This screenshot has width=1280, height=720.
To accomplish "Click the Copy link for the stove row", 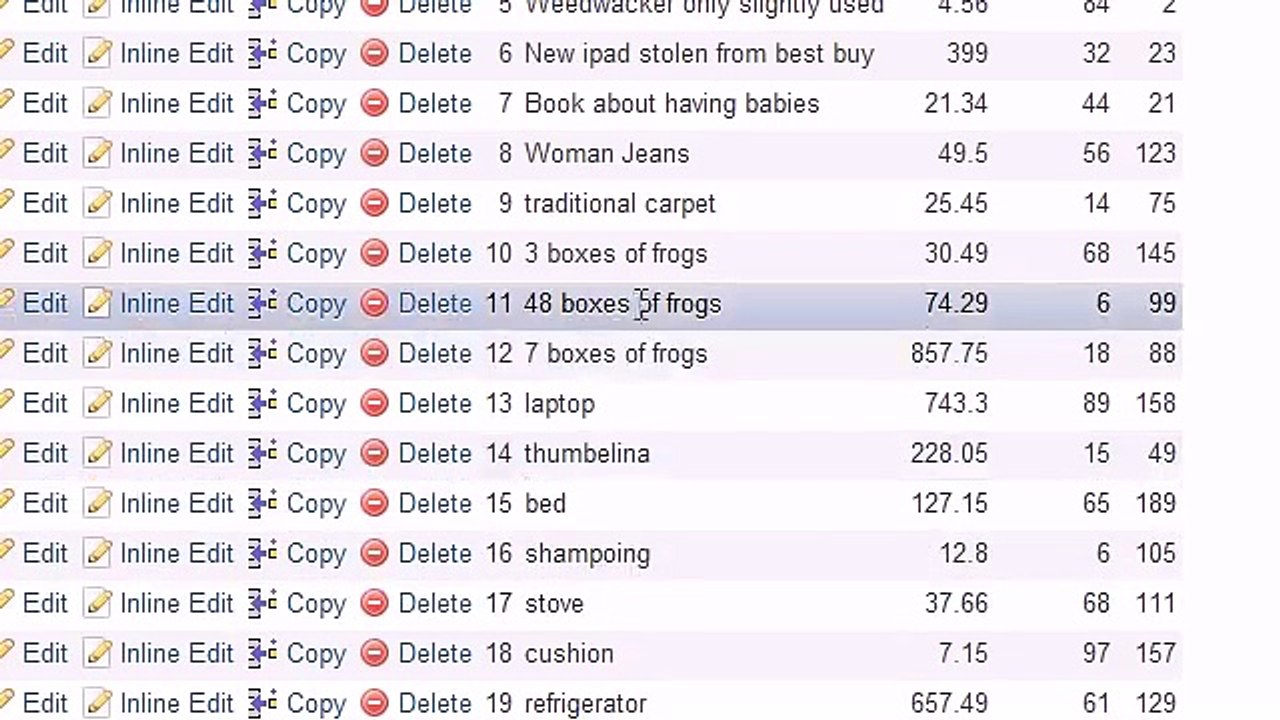I will coord(315,604).
